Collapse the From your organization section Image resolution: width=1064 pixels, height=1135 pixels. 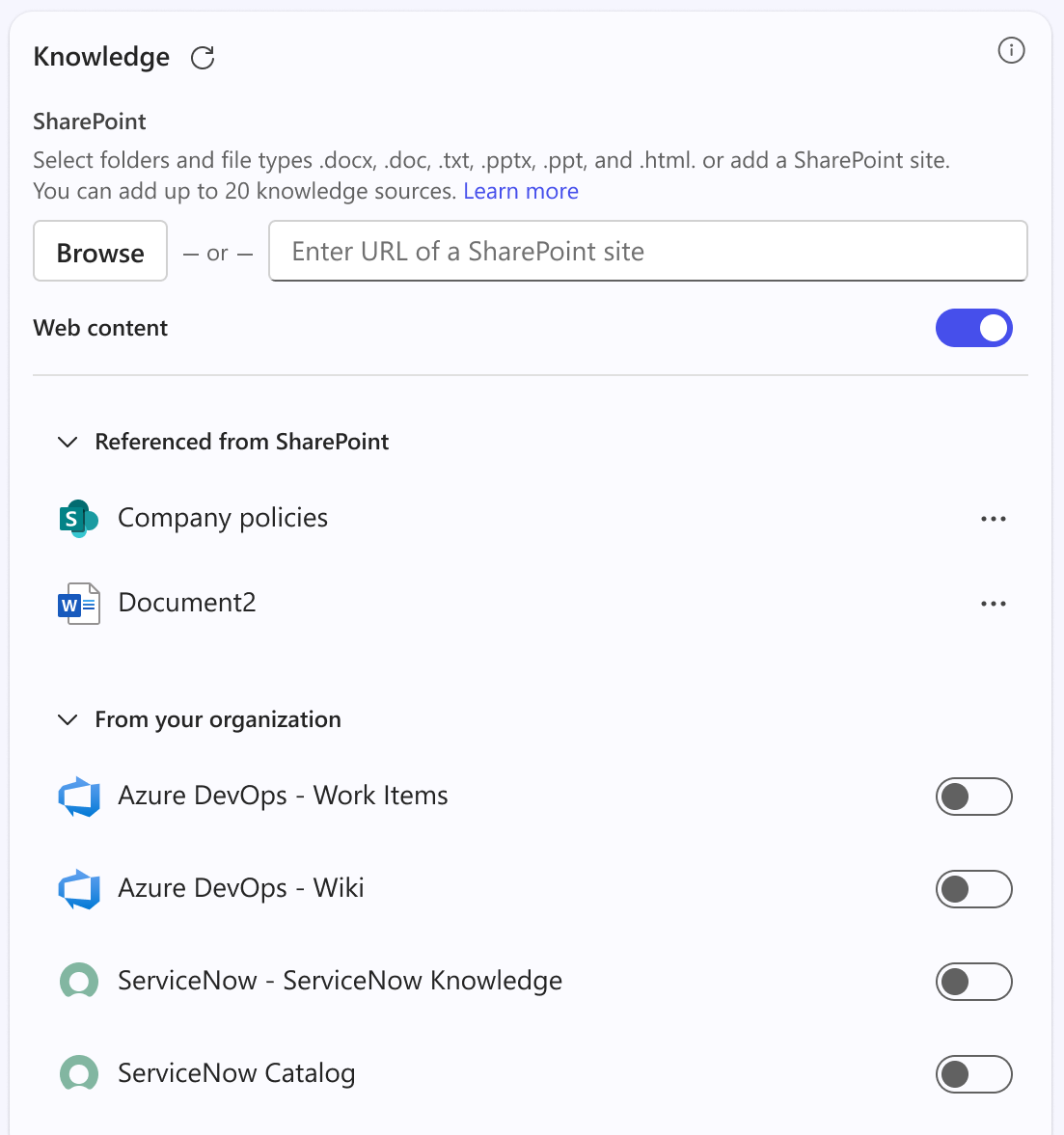coord(67,719)
